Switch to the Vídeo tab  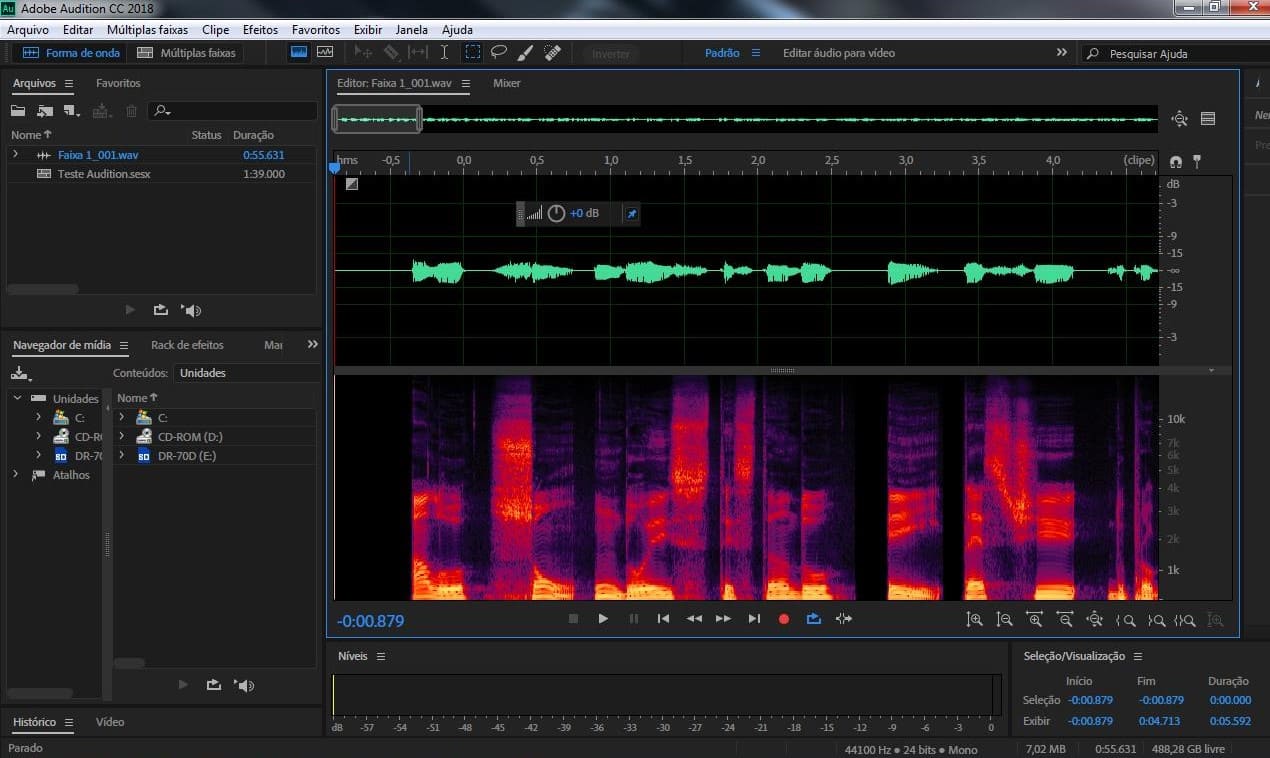pyautogui.click(x=110, y=722)
